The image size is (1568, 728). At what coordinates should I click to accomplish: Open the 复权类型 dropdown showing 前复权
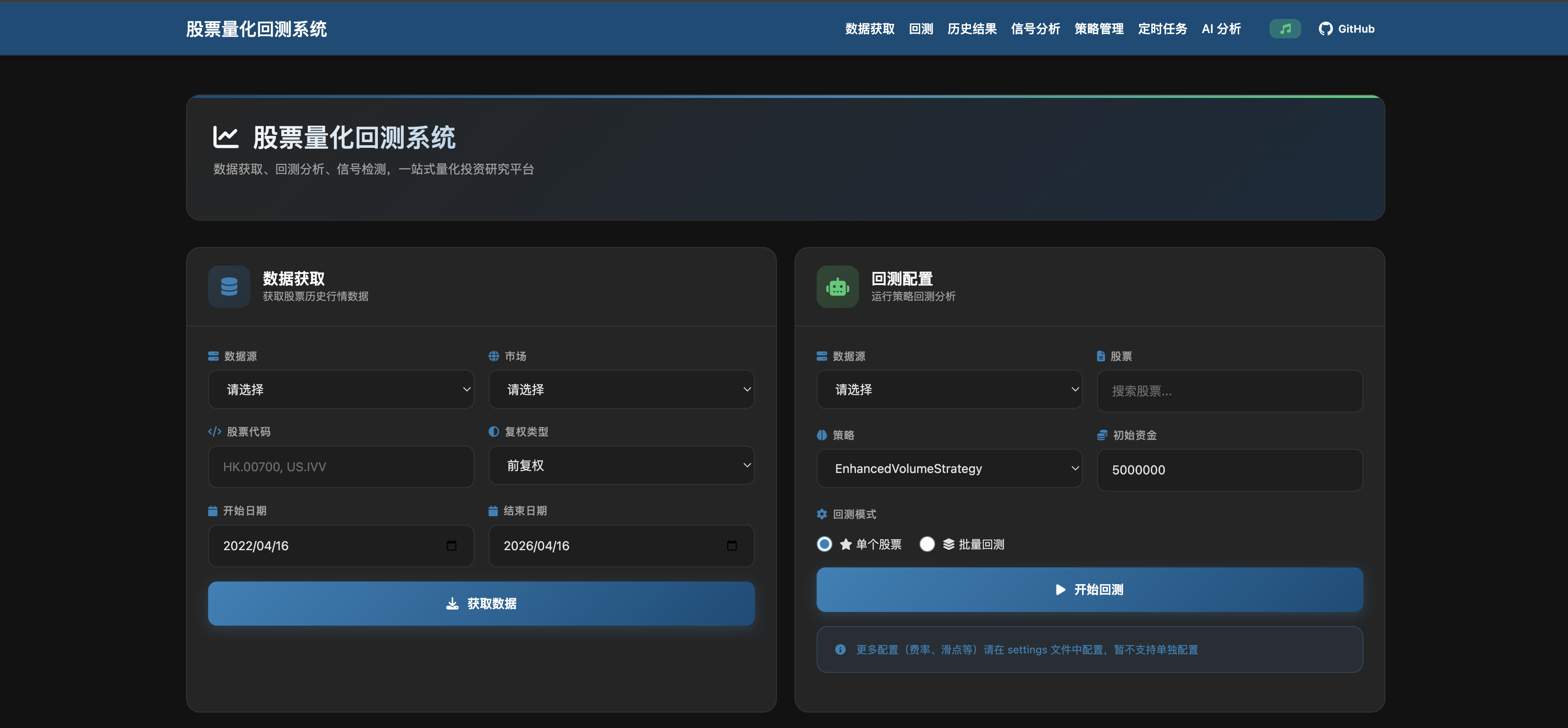click(621, 465)
